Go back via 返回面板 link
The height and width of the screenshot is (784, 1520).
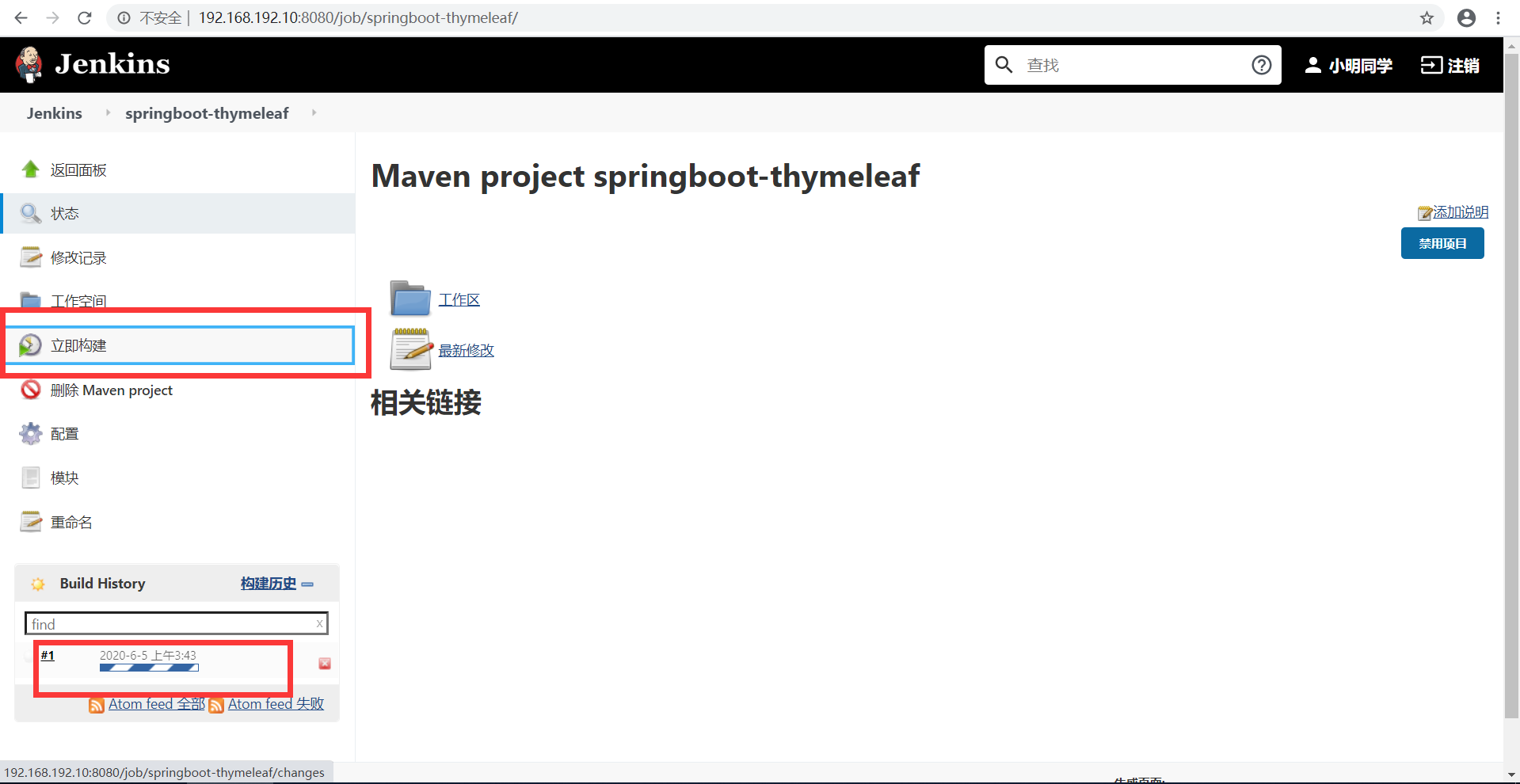coord(78,170)
